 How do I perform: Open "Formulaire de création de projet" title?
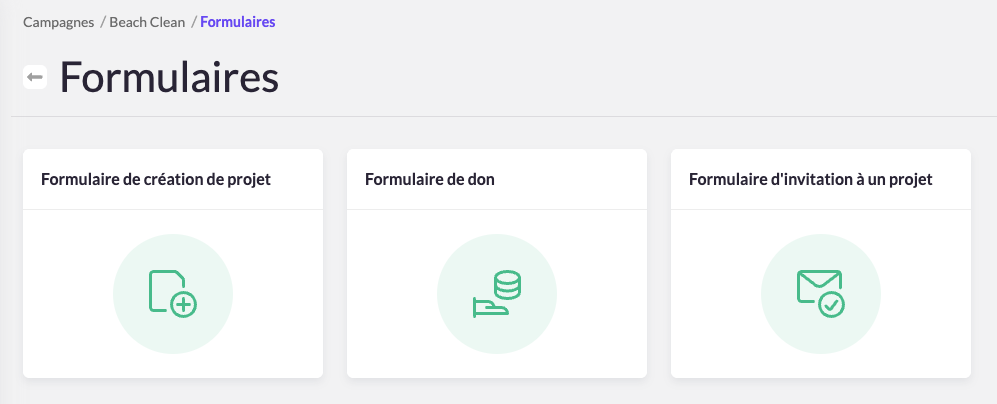coord(156,180)
